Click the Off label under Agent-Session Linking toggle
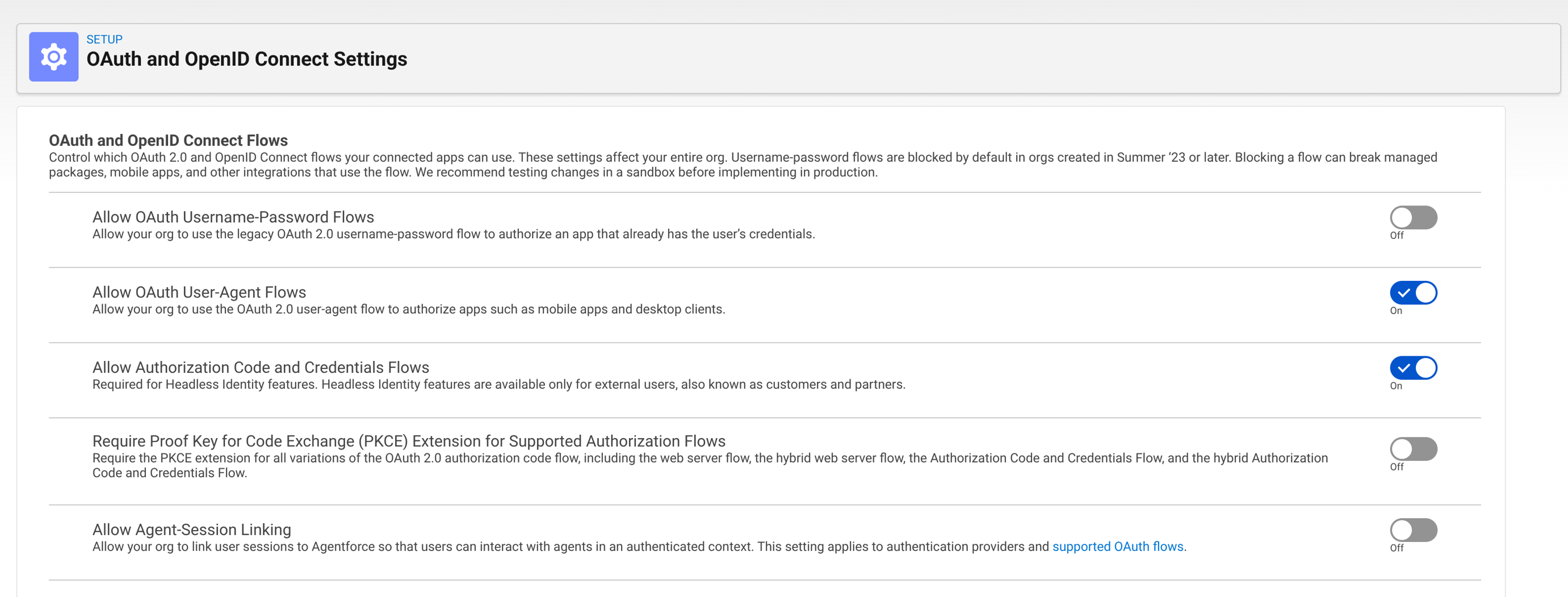The height and width of the screenshot is (597, 1568). click(1397, 548)
